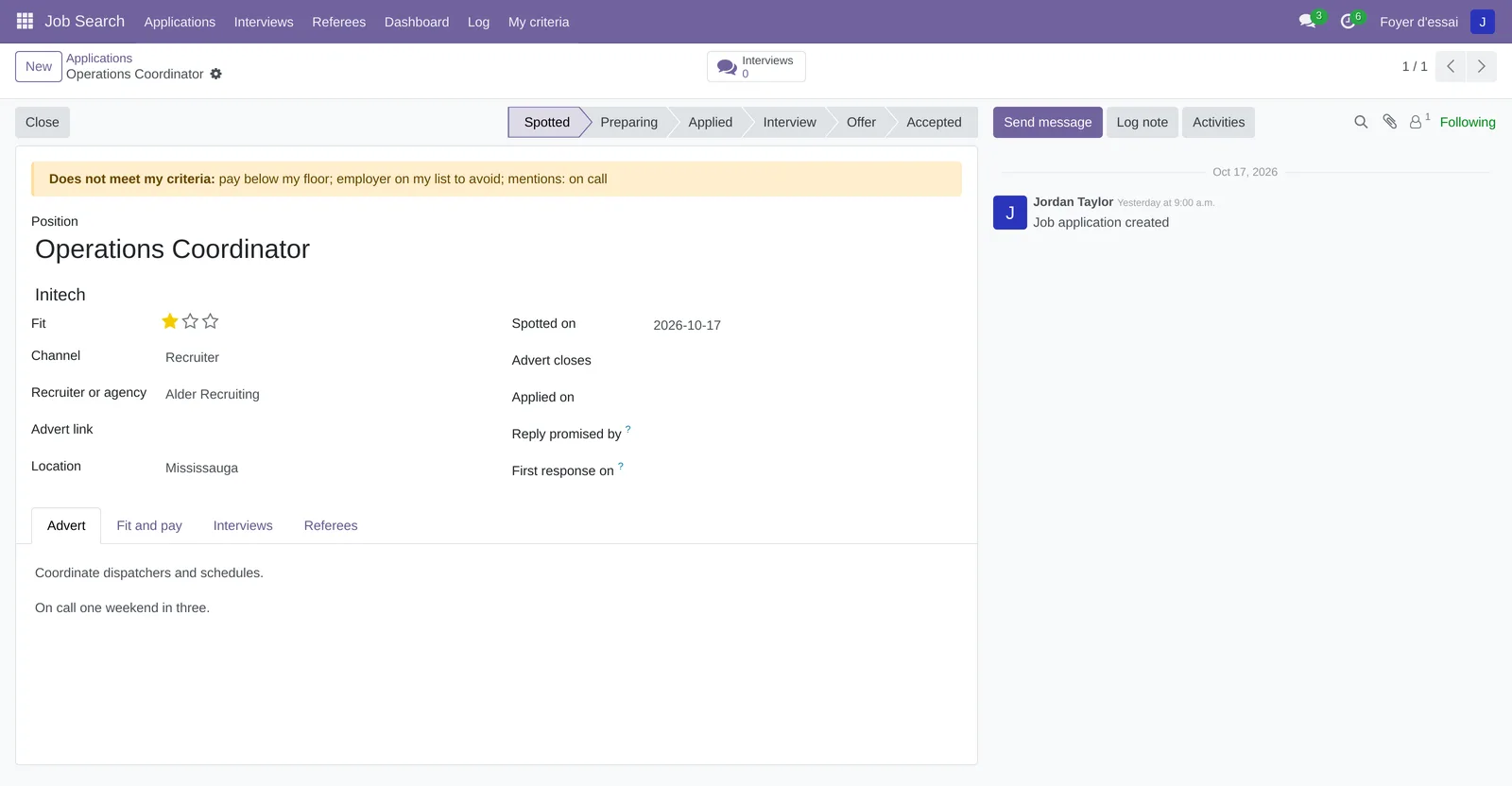
Task: Open the apps grid menu icon
Action: (x=25, y=21)
